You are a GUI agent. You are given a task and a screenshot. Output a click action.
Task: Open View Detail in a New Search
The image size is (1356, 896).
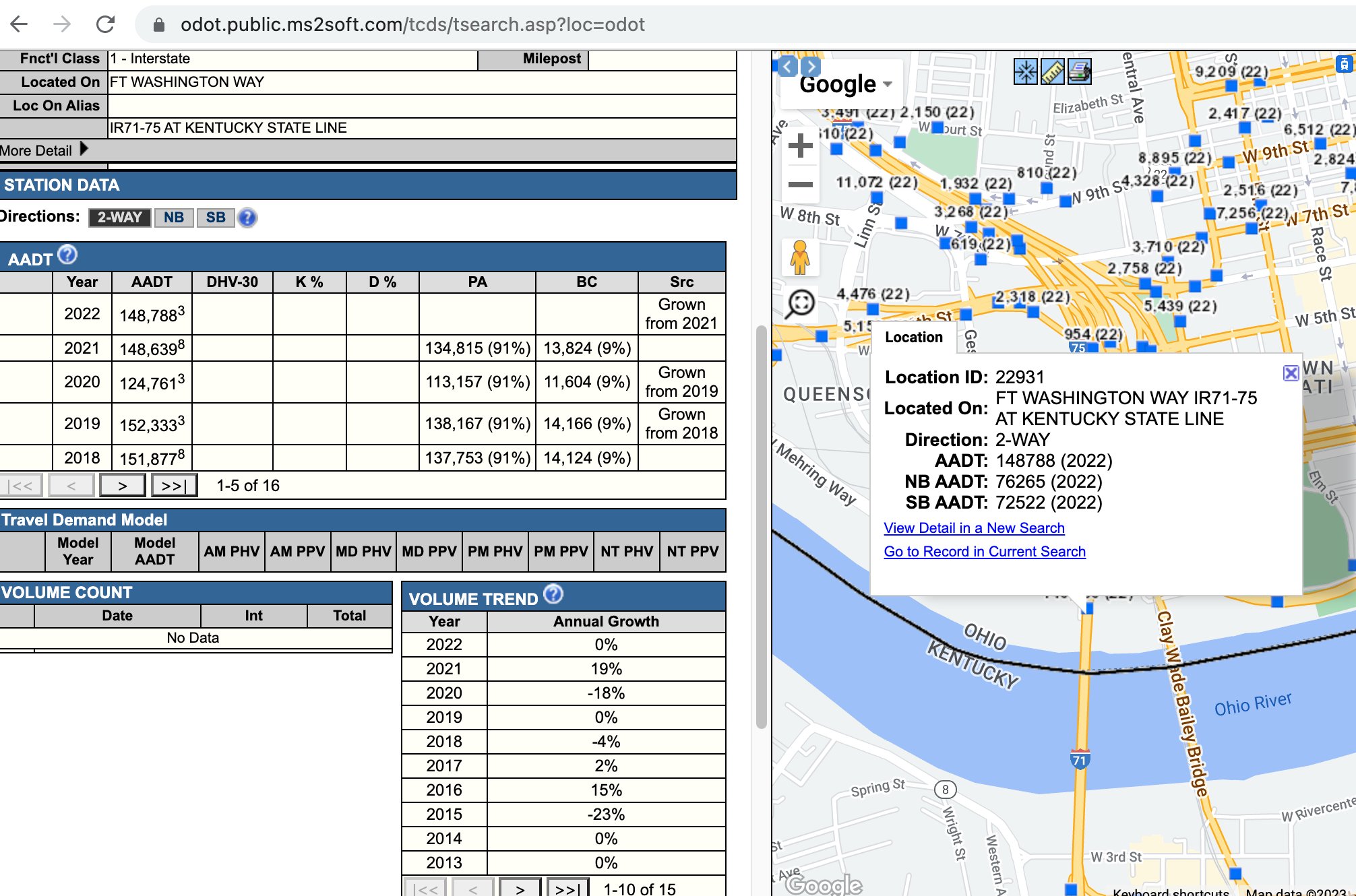pyautogui.click(x=973, y=527)
